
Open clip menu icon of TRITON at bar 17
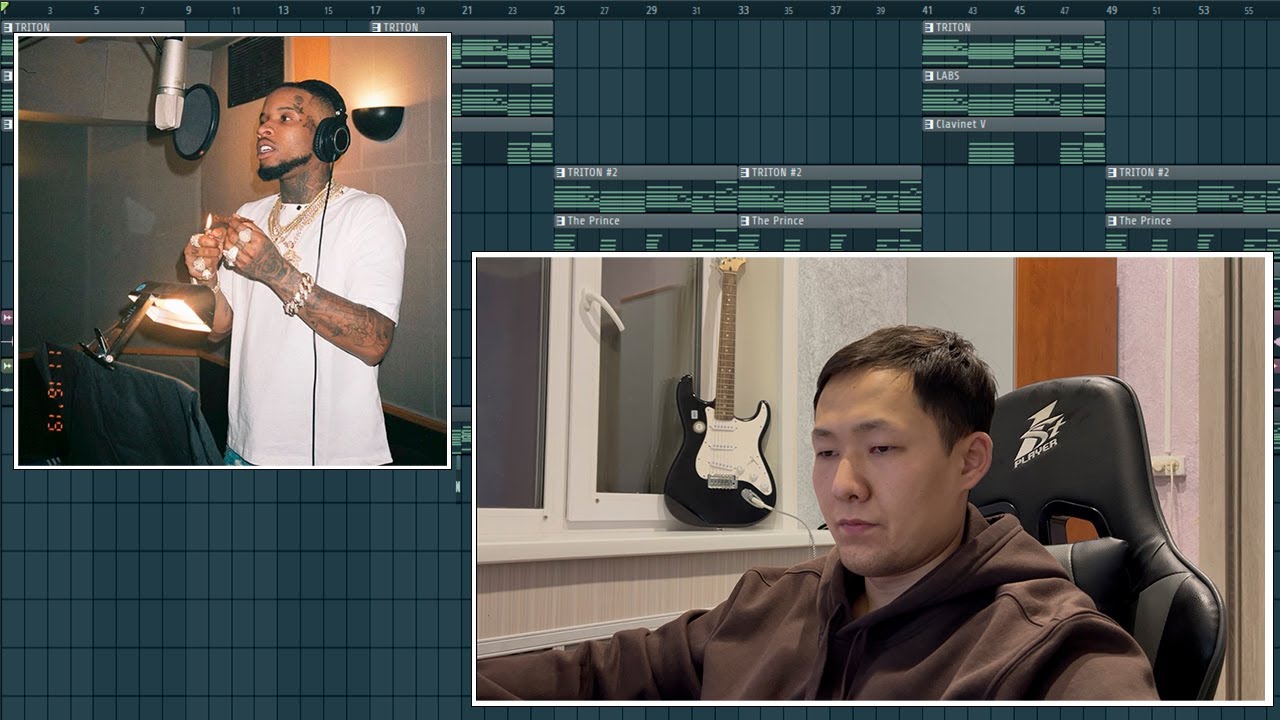(376, 27)
